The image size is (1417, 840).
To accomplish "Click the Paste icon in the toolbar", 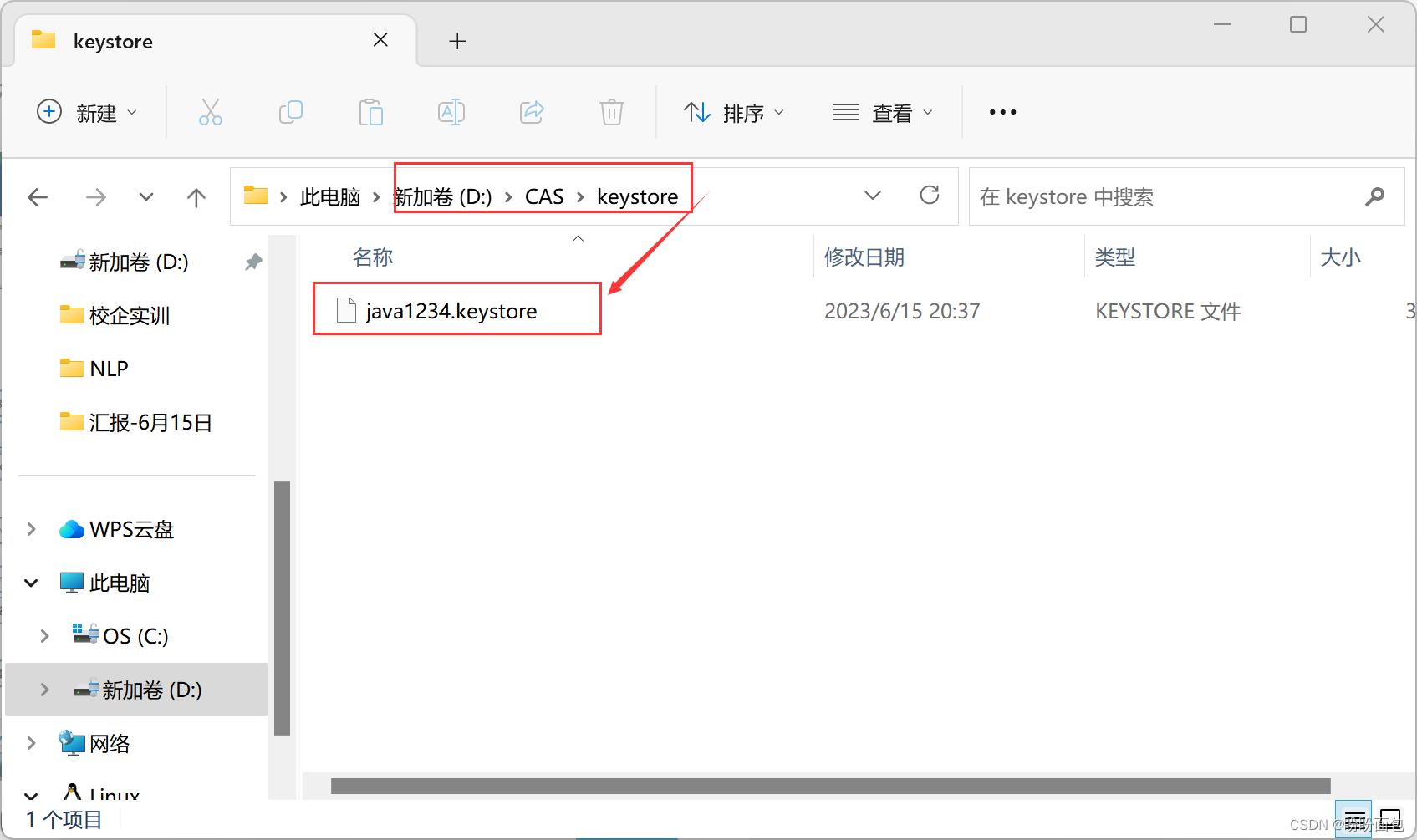I will pyautogui.click(x=370, y=112).
